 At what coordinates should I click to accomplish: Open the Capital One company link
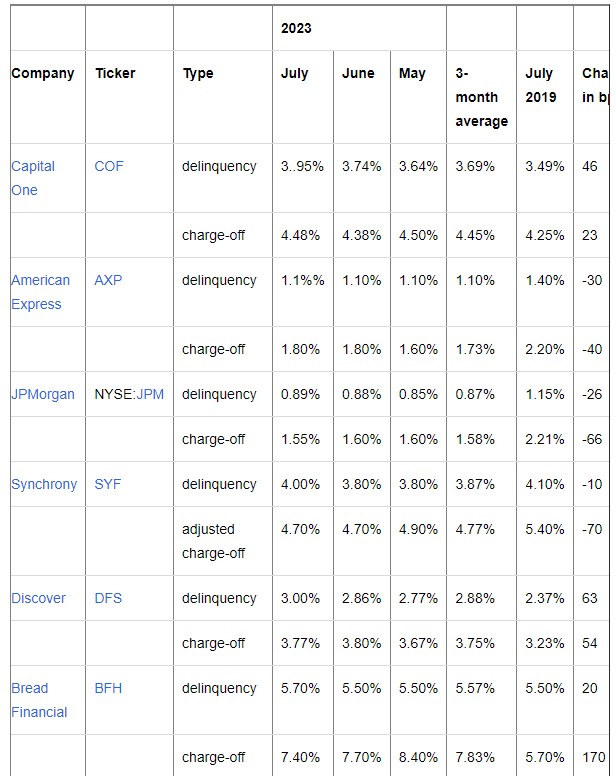[32, 167]
